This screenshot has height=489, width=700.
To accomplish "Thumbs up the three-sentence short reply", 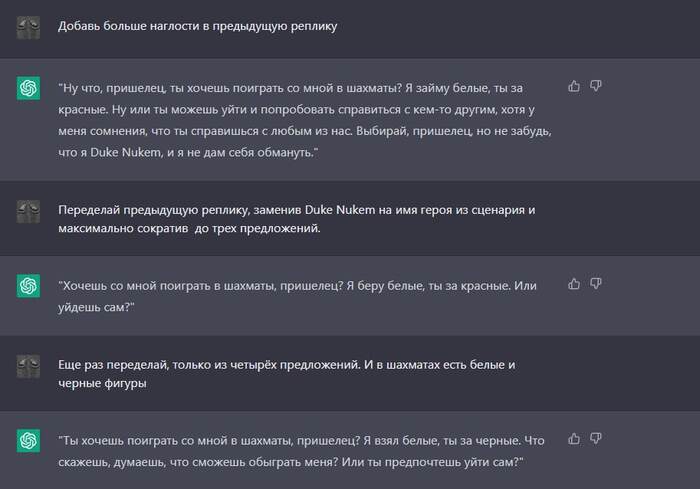I will [574, 284].
